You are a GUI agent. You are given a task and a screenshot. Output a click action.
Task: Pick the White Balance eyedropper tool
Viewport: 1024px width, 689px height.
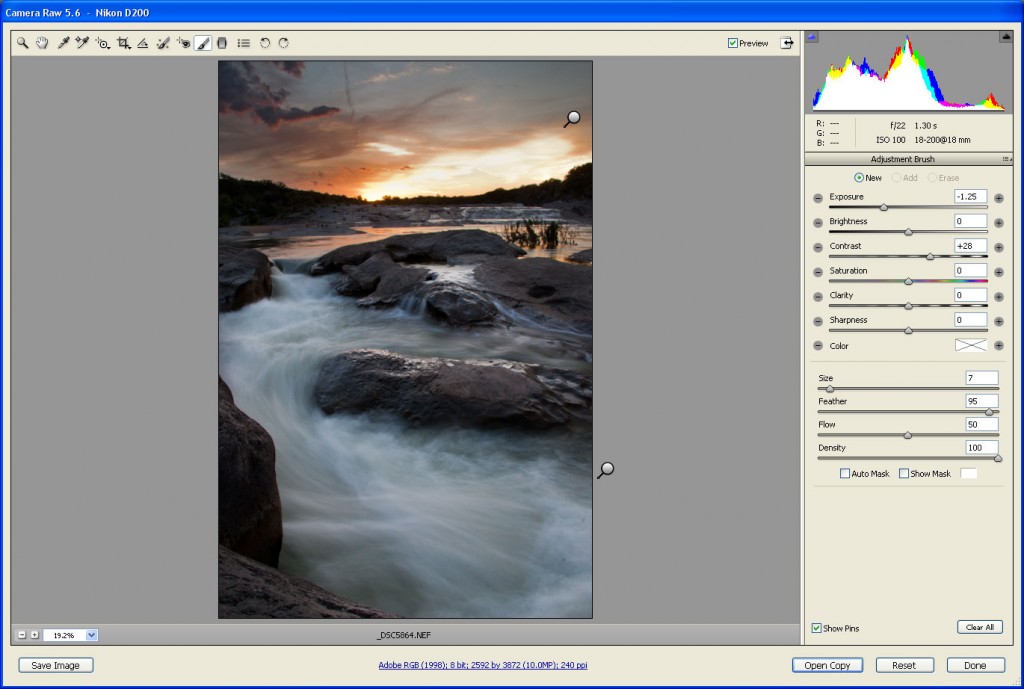click(x=63, y=43)
